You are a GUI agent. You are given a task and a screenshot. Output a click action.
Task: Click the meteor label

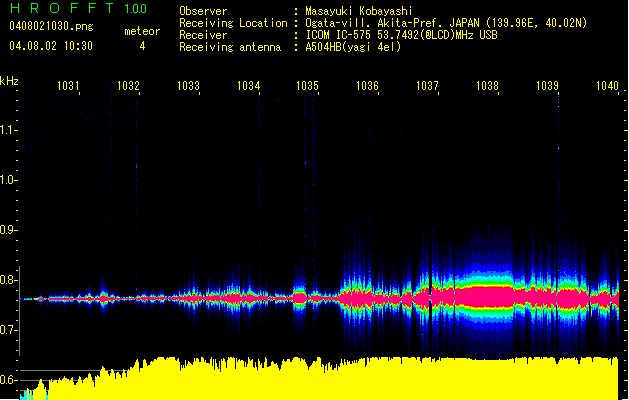[x=142, y=31]
